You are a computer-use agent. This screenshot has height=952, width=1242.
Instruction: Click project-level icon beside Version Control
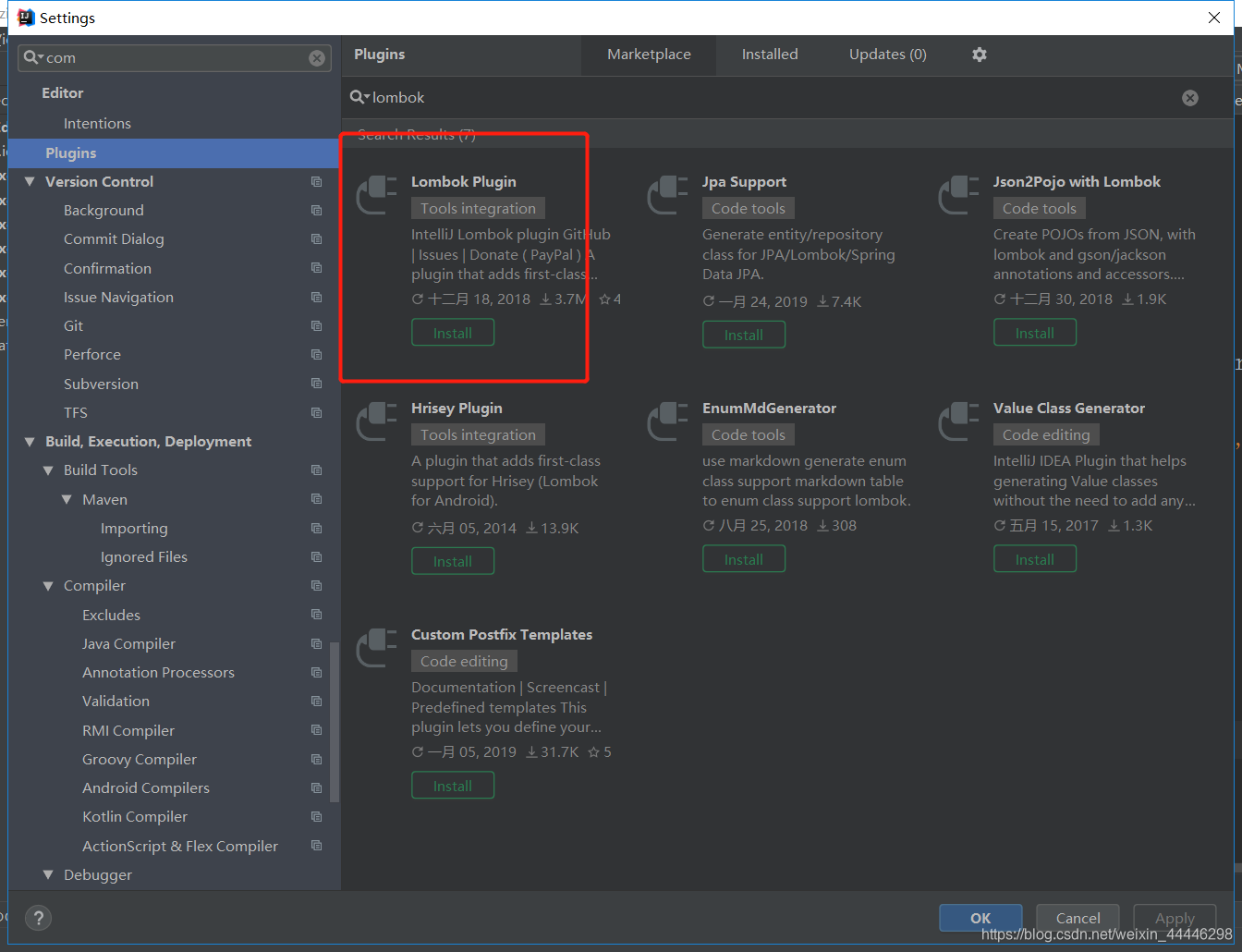click(x=317, y=182)
